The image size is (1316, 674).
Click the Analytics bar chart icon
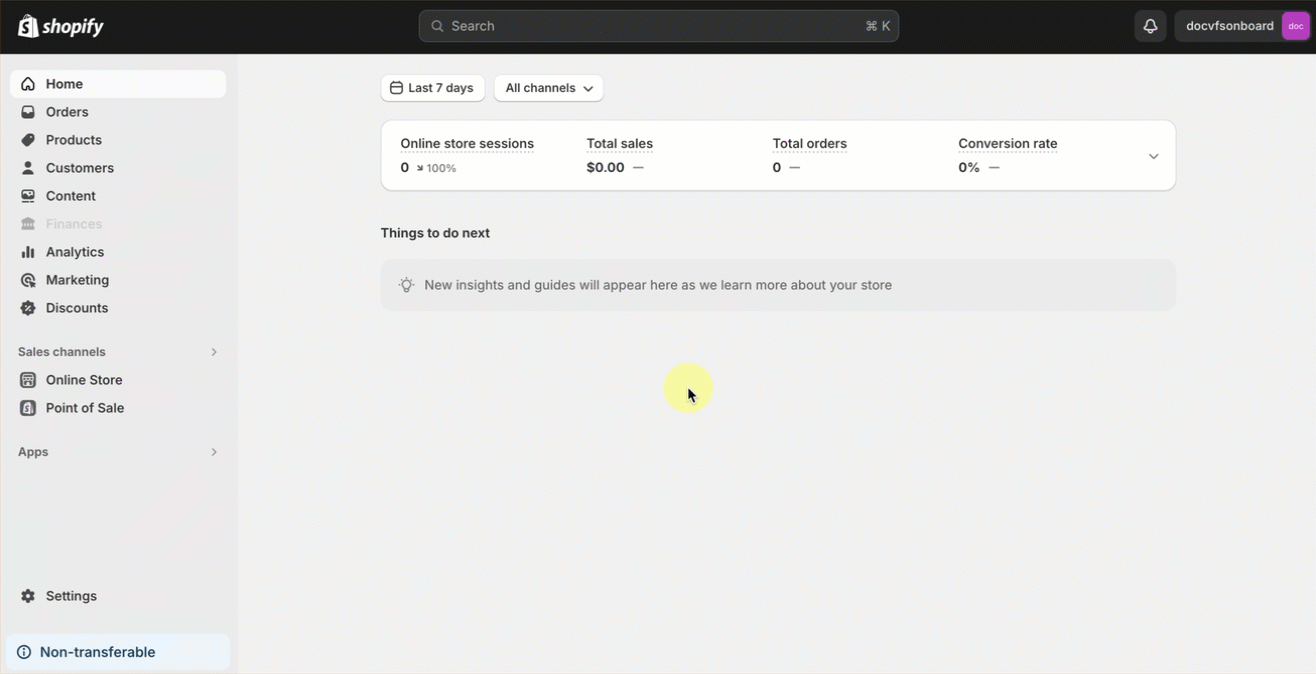coord(28,252)
